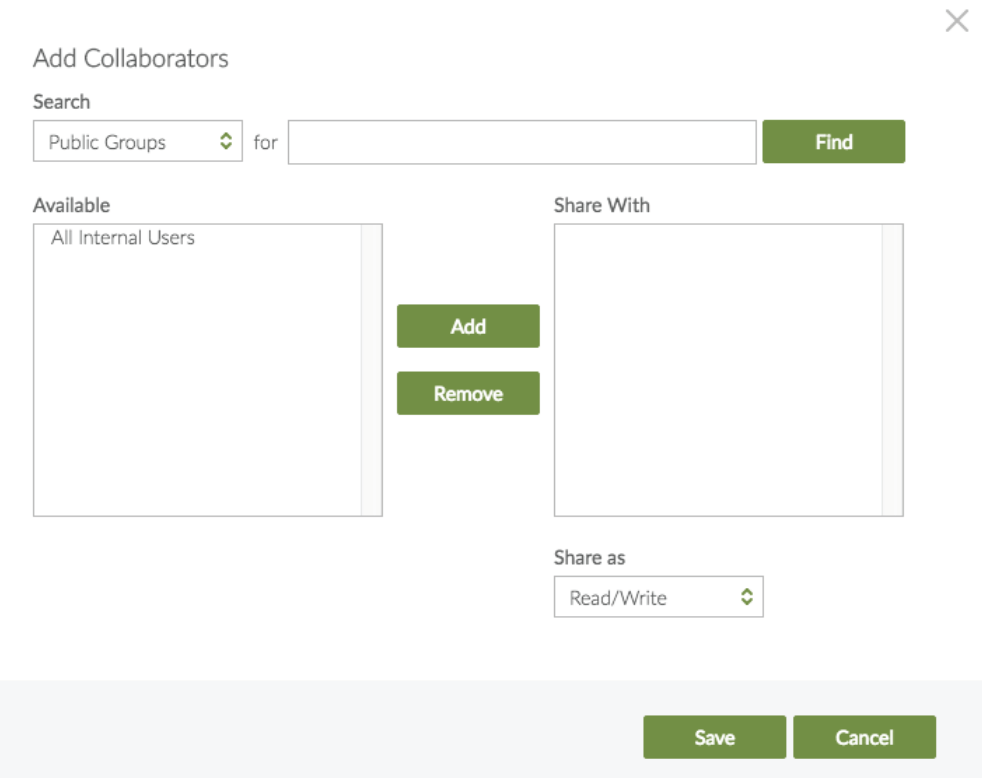Click the green chevron arrows beside Public Groups
Image resolution: width=982 pixels, height=778 pixels.
point(226,142)
